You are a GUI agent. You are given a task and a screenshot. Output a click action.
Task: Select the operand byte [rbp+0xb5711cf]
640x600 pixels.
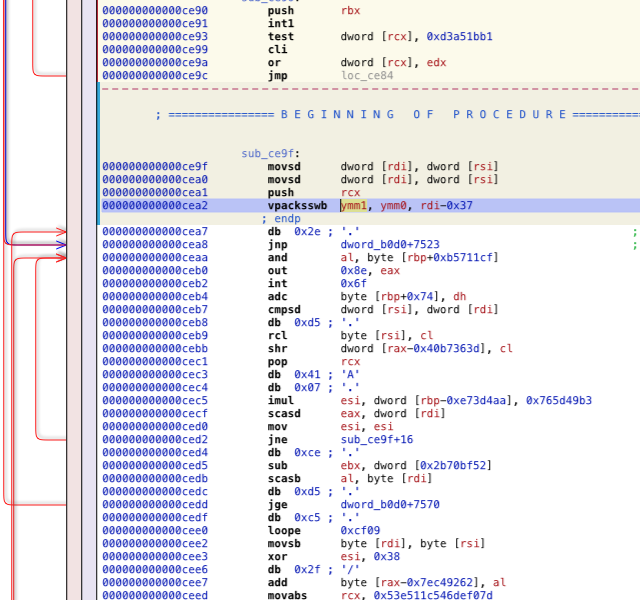[433, 258]
